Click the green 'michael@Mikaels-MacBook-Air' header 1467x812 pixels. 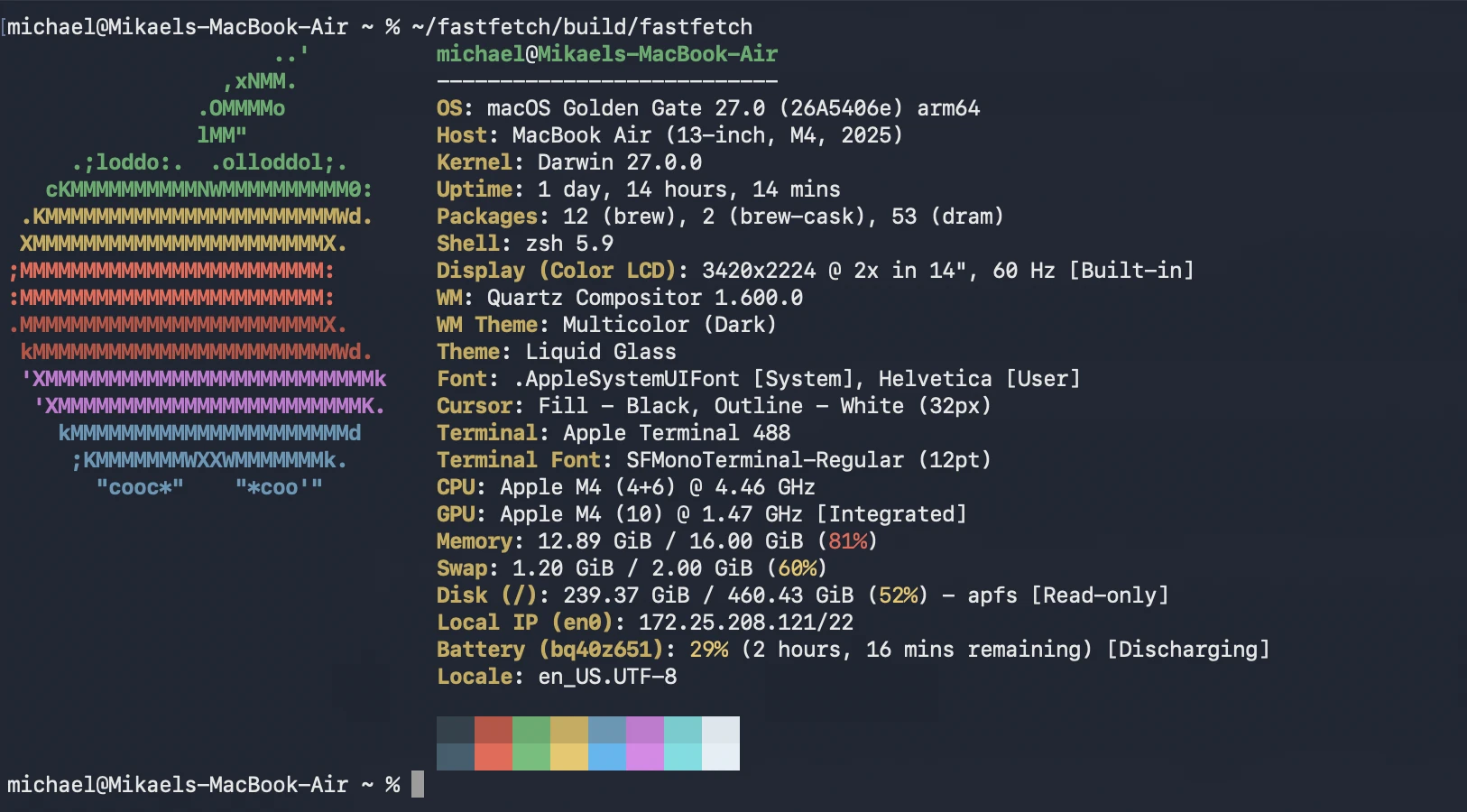click(x=607, y=54)
